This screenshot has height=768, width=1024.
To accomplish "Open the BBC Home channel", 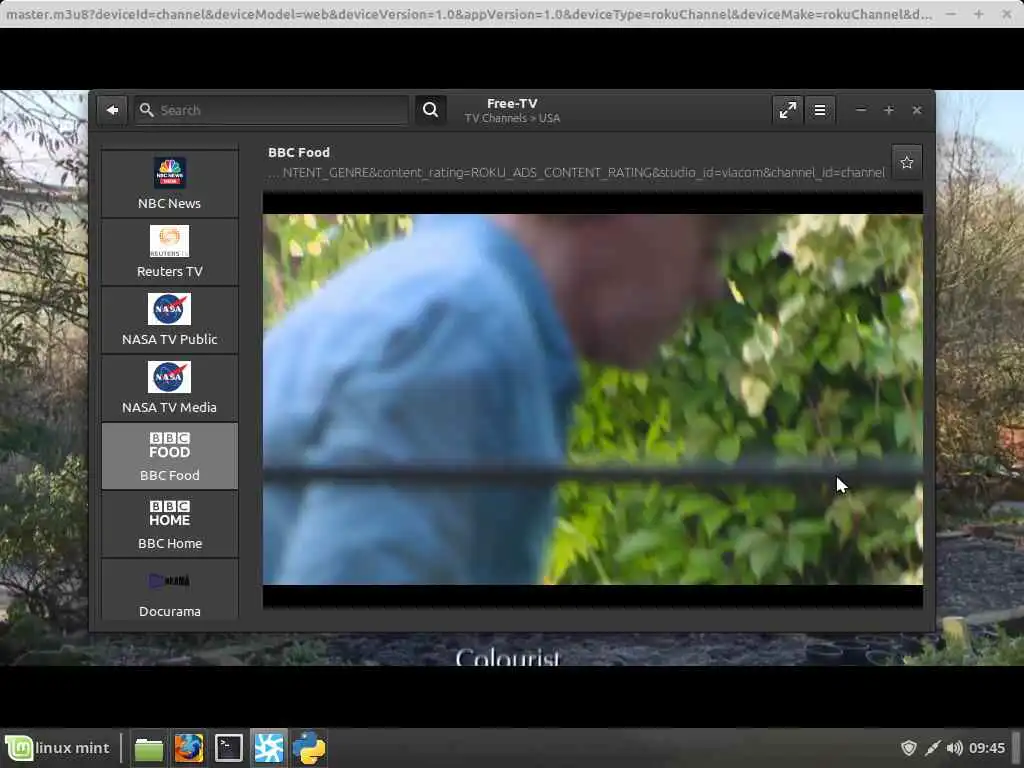I will pos(170,524).
